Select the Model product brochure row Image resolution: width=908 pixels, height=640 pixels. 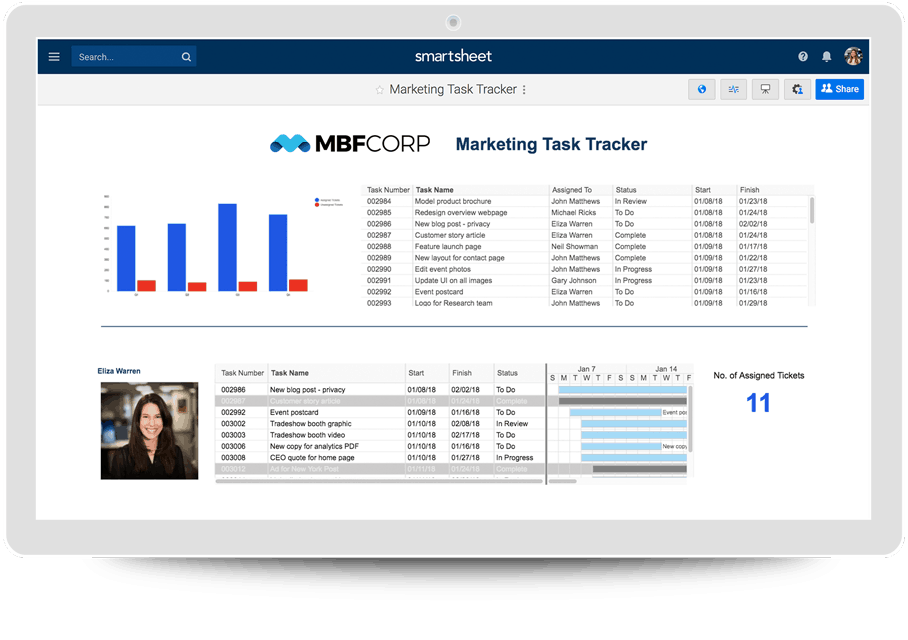click(453, 201)
